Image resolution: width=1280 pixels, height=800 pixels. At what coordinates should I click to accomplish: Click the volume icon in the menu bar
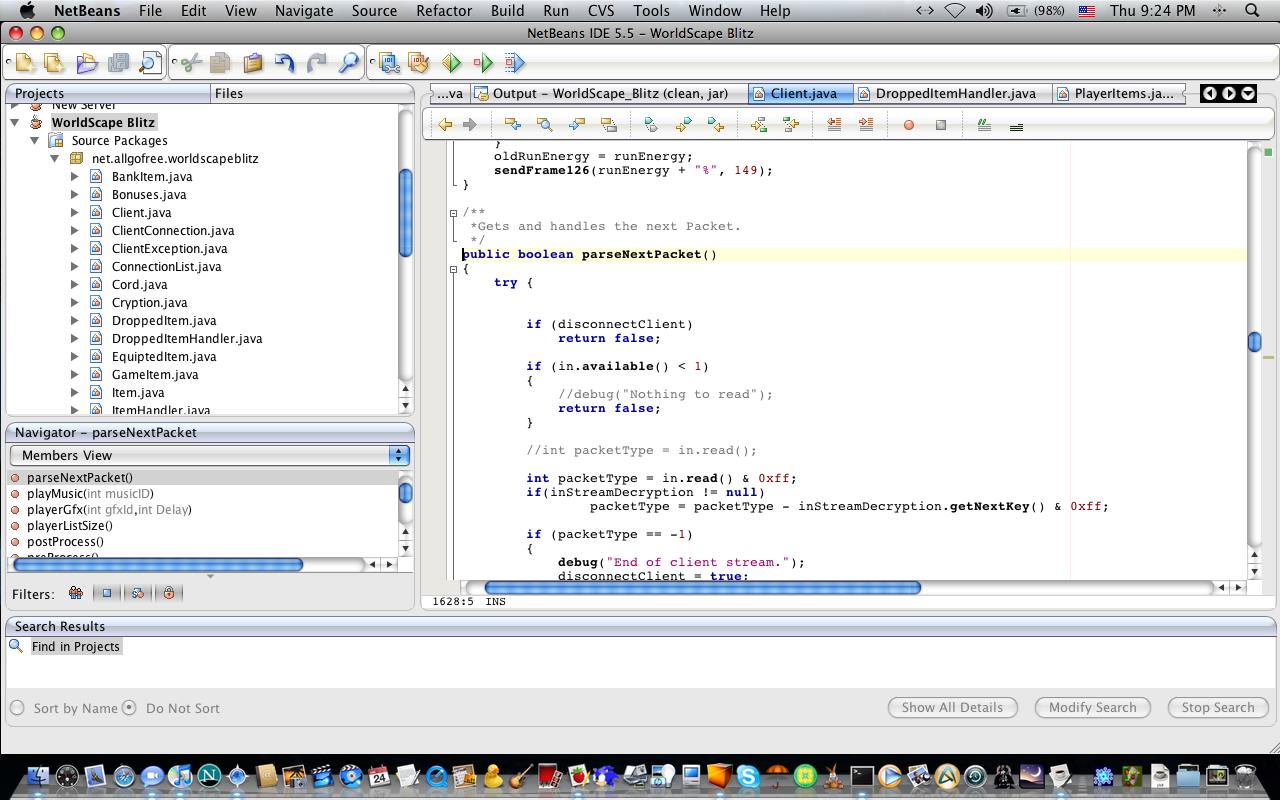(984, 10)
